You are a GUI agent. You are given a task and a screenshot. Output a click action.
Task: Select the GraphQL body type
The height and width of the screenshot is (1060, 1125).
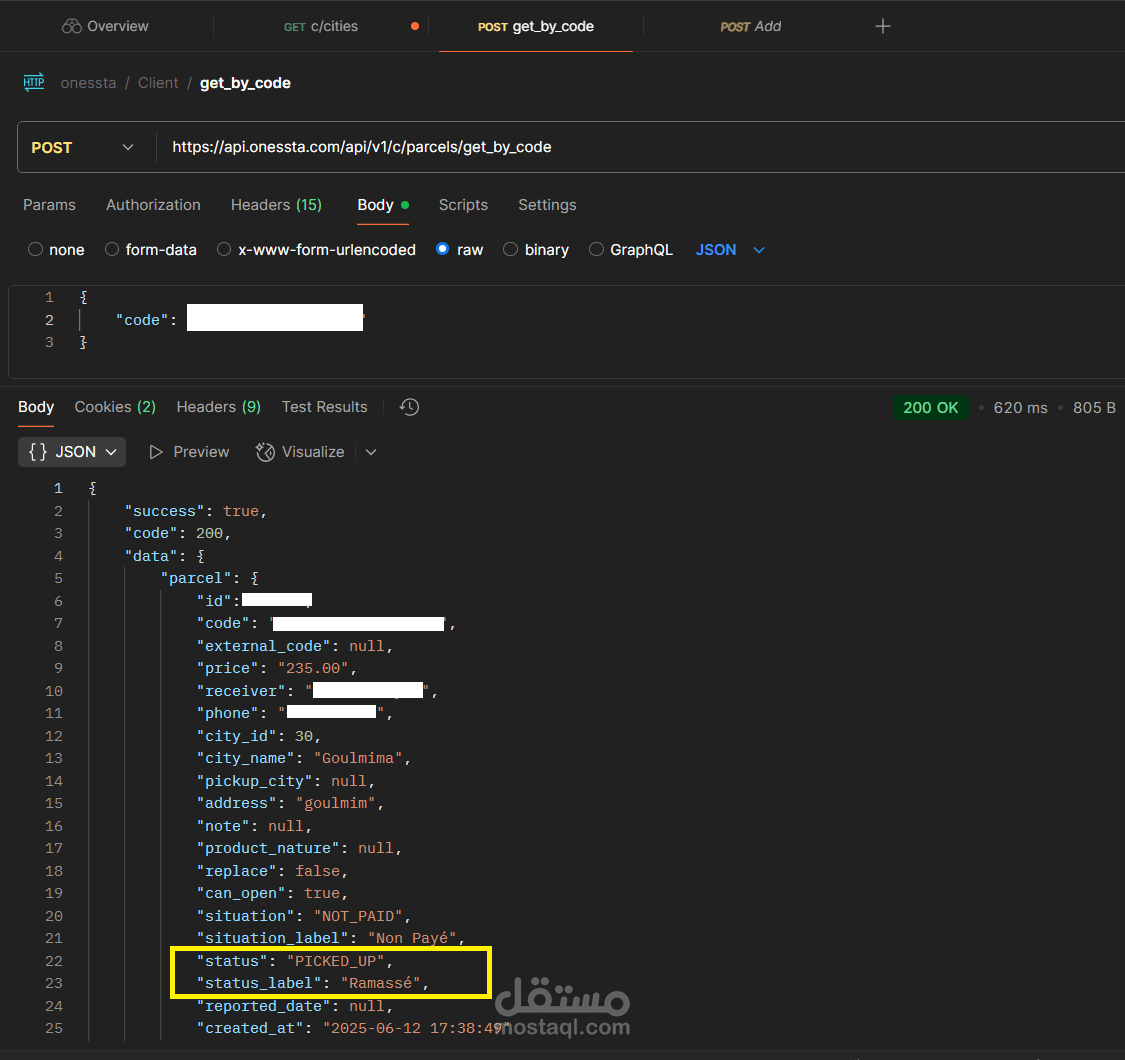pos(631,250)
